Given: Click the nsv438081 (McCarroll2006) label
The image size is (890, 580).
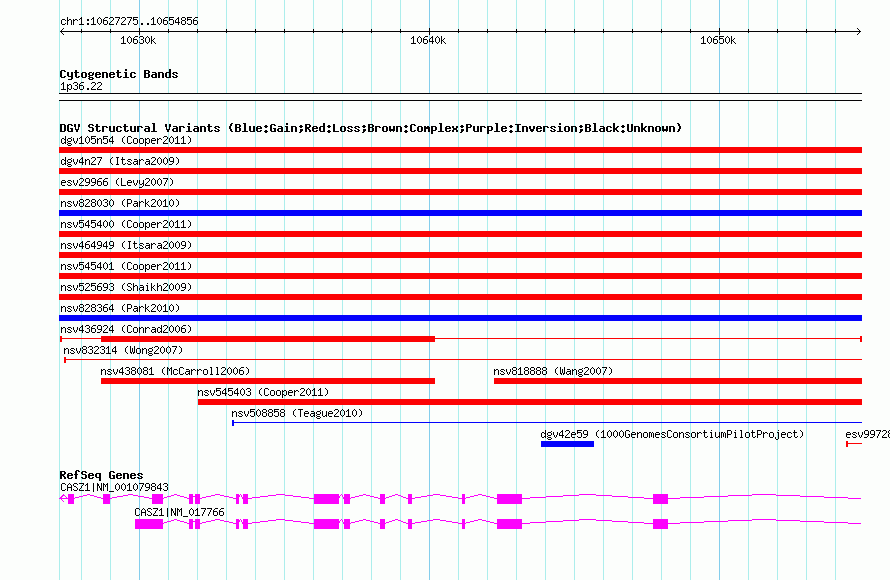Looking at the screenshot, I should [x=175, y=371].
